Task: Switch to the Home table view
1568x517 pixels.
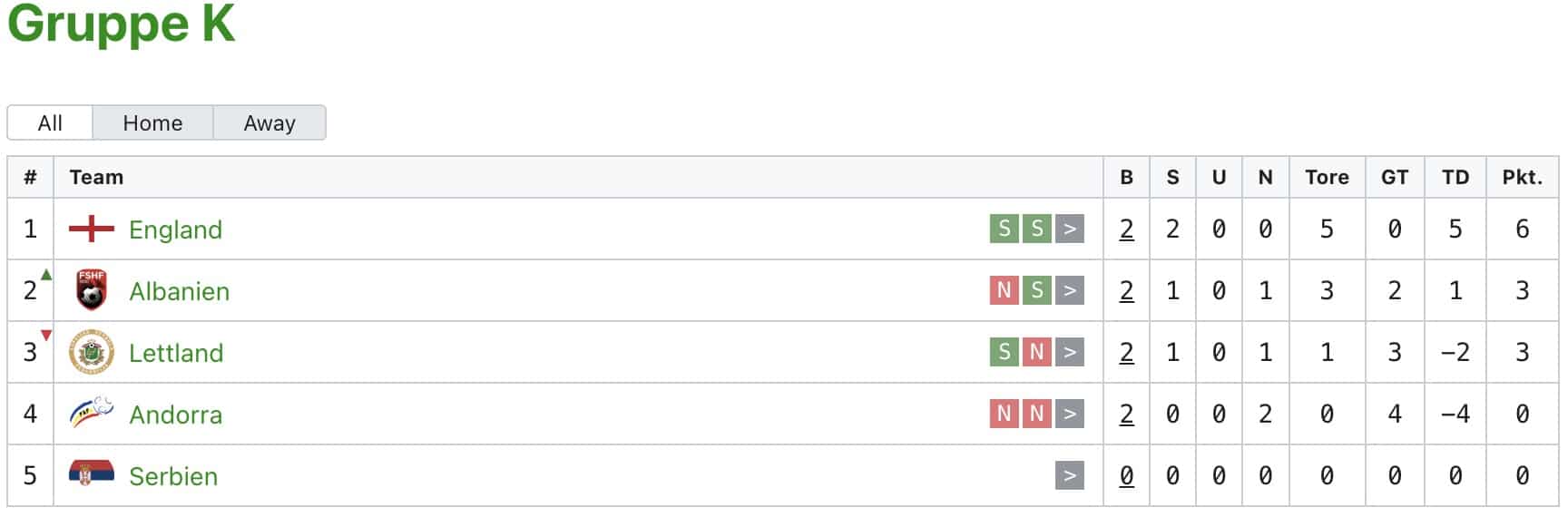Action: (x=152, y=122)
